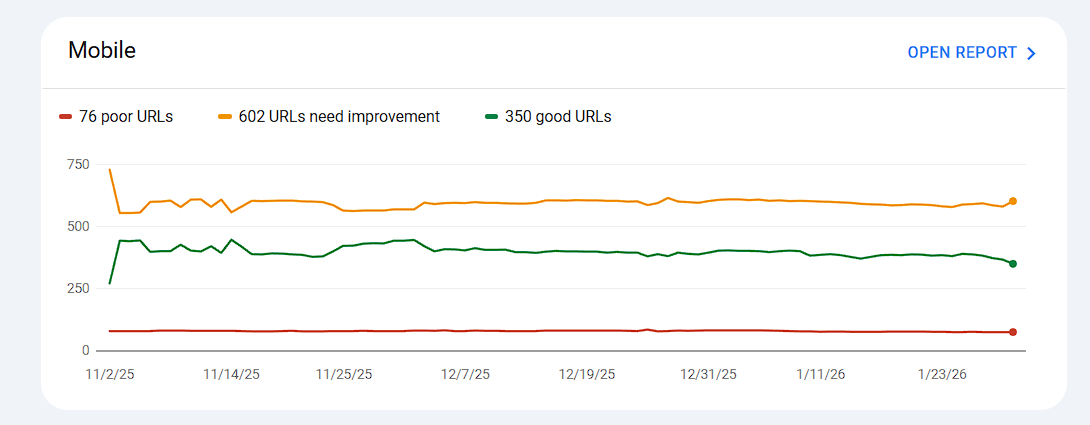
Task: Click the 11/2/25 date label
Action: tap(110, 375)
